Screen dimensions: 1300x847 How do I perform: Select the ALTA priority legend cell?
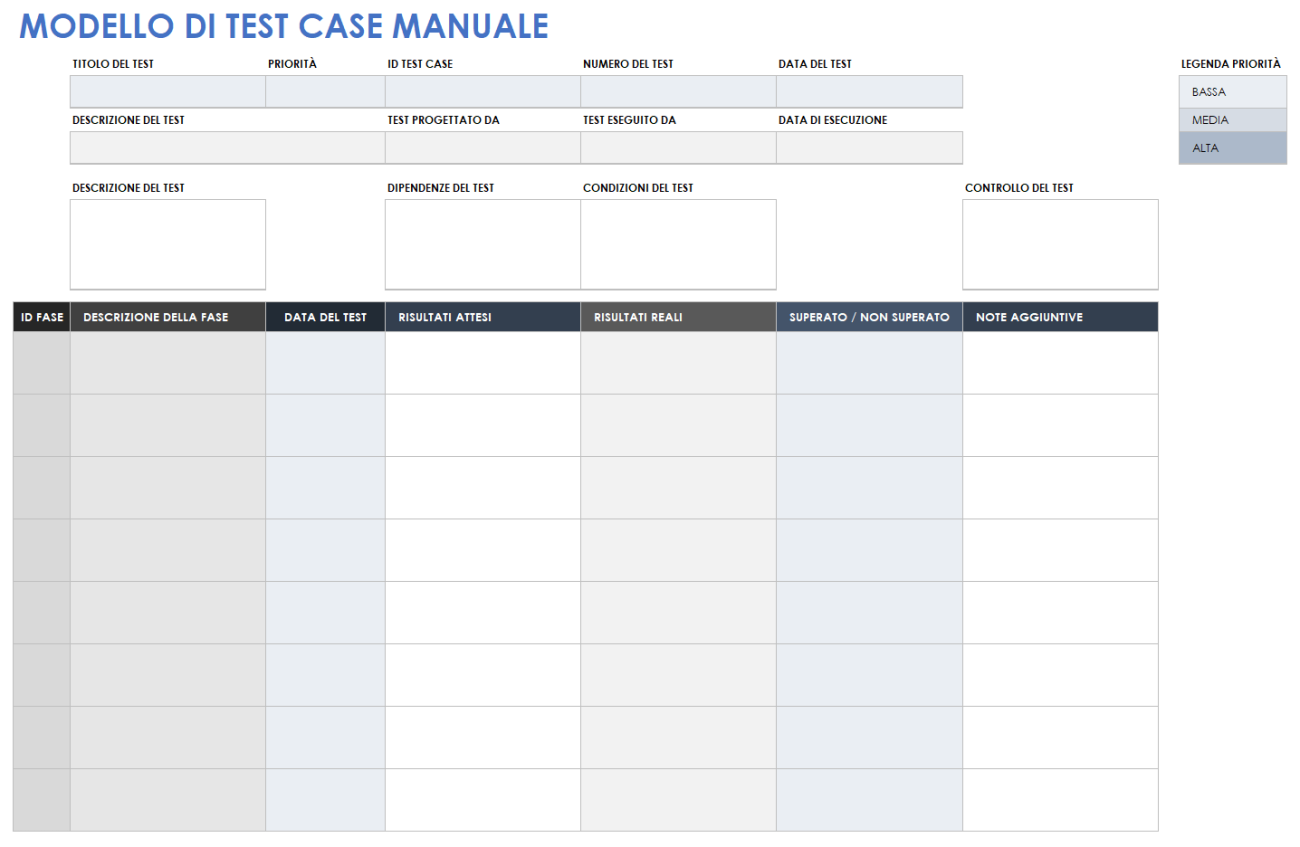1232,147
